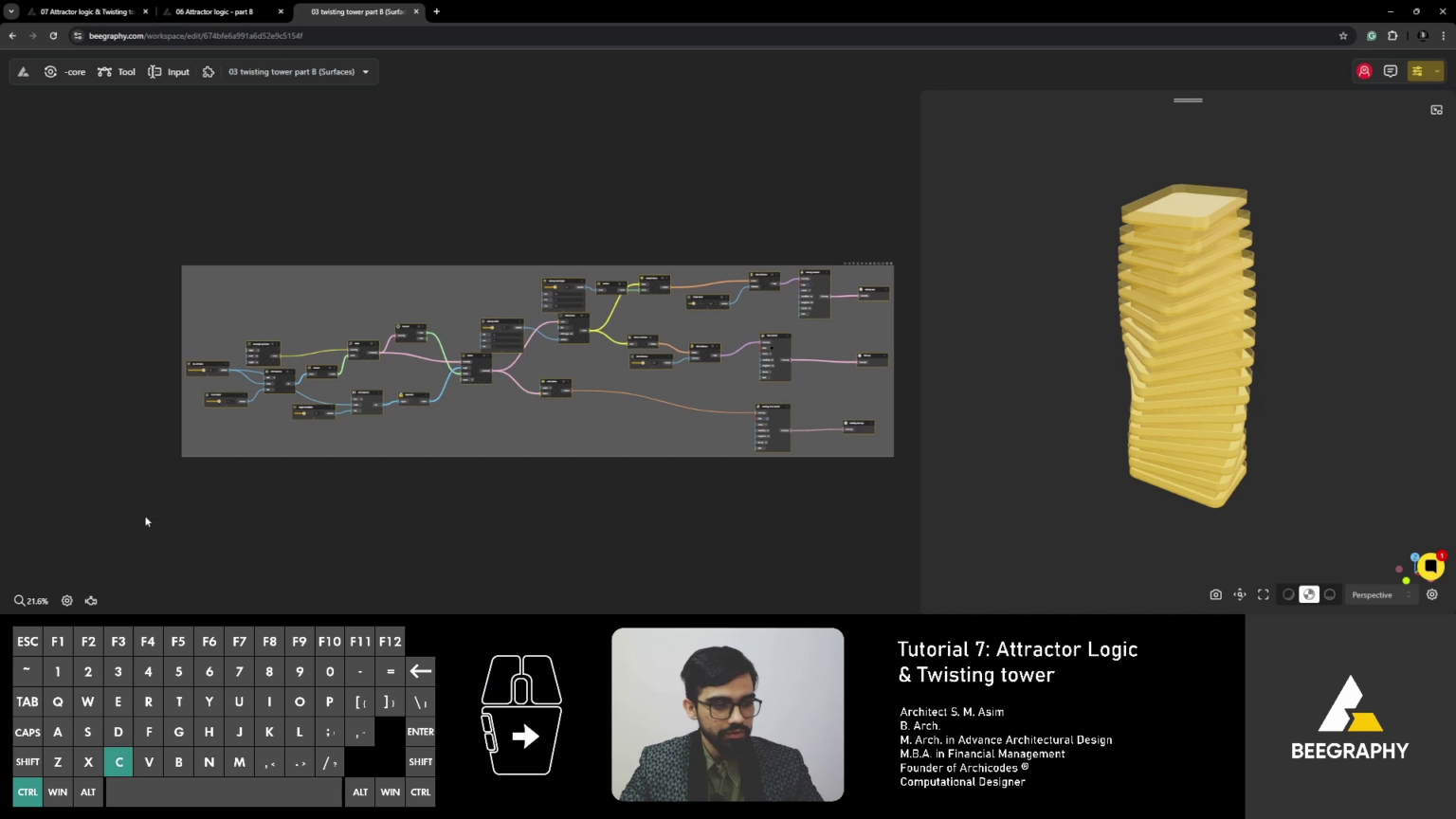Enable the rightmost shading mode toggle

1330,594
